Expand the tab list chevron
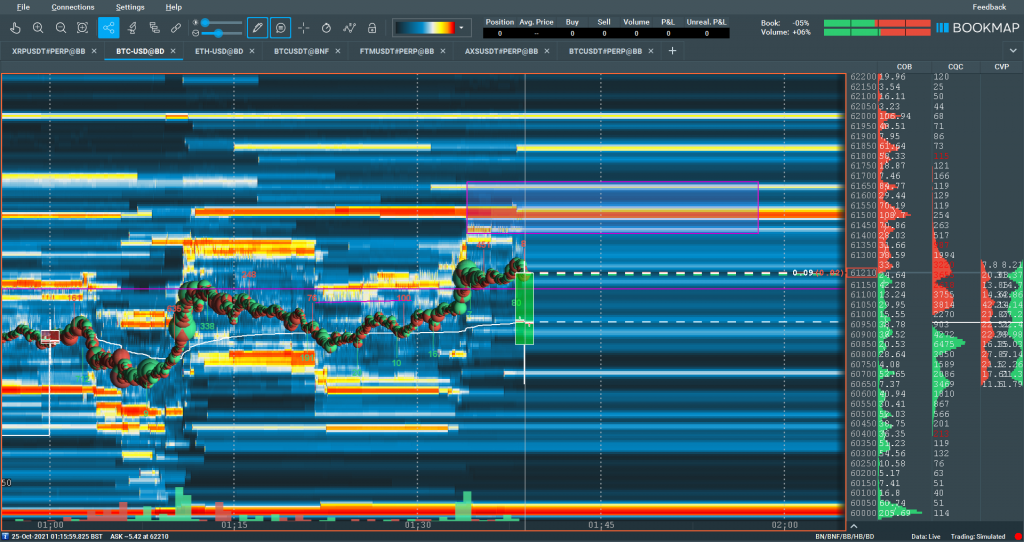1024x542 pixels. (1014, 51)
